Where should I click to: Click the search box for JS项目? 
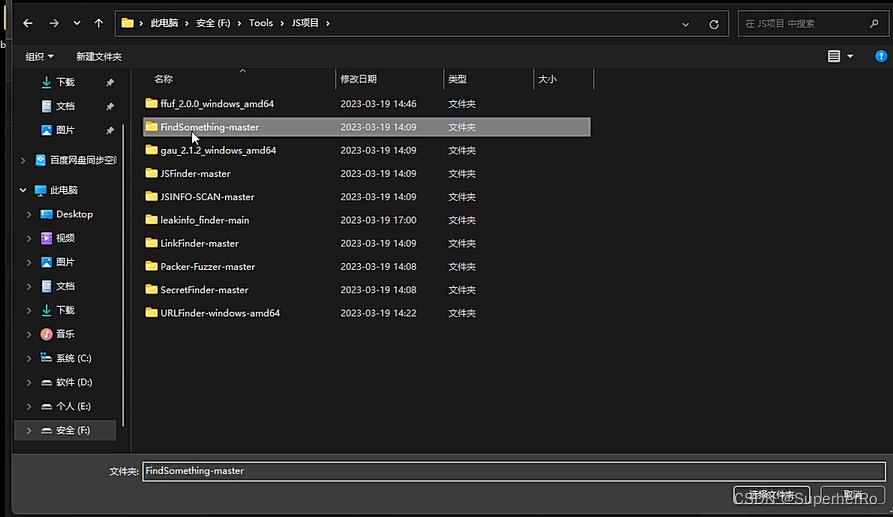pyautogui.click(x=813, y=23)
